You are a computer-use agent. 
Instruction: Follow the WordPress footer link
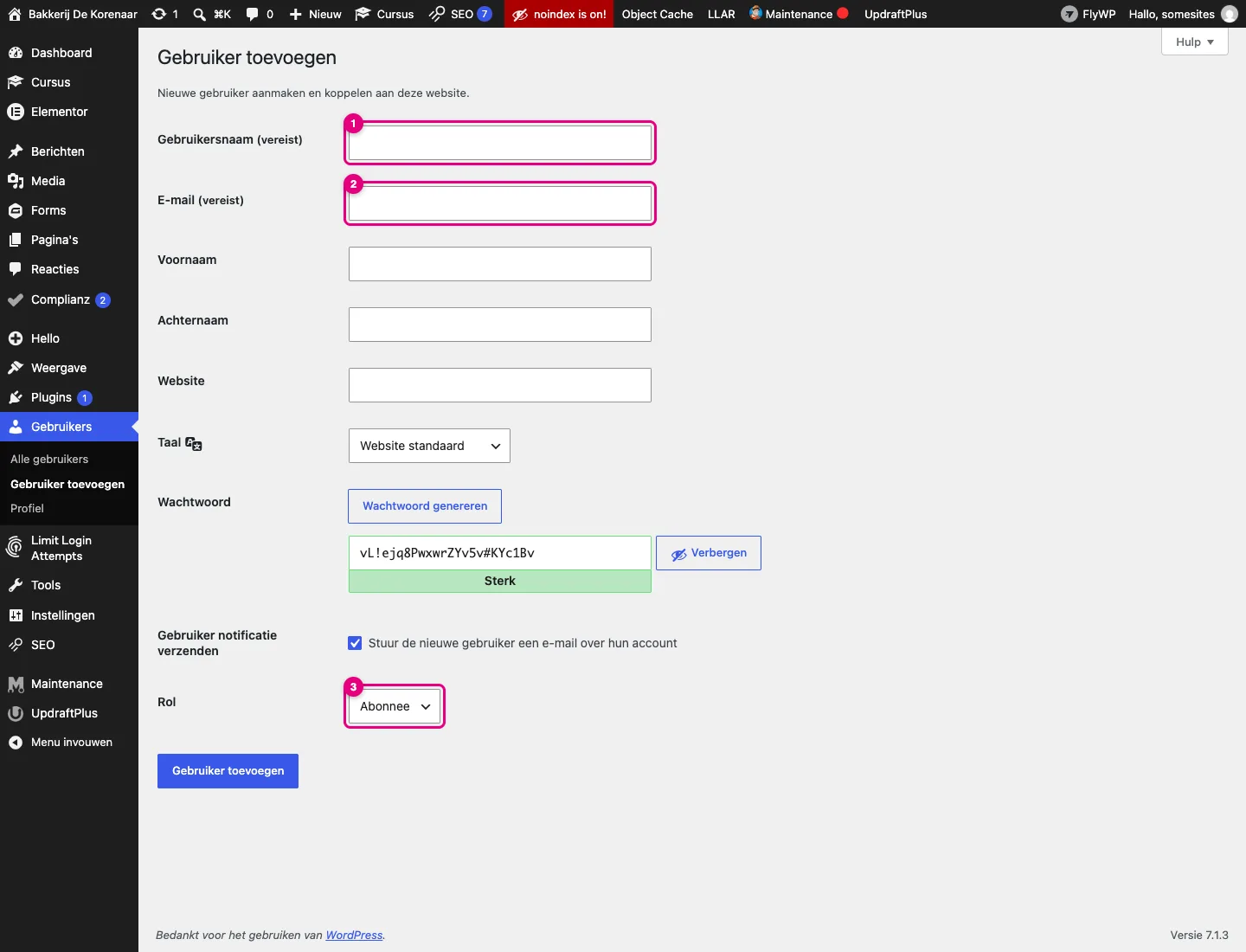pyautogui.click(x=354, y=935)
